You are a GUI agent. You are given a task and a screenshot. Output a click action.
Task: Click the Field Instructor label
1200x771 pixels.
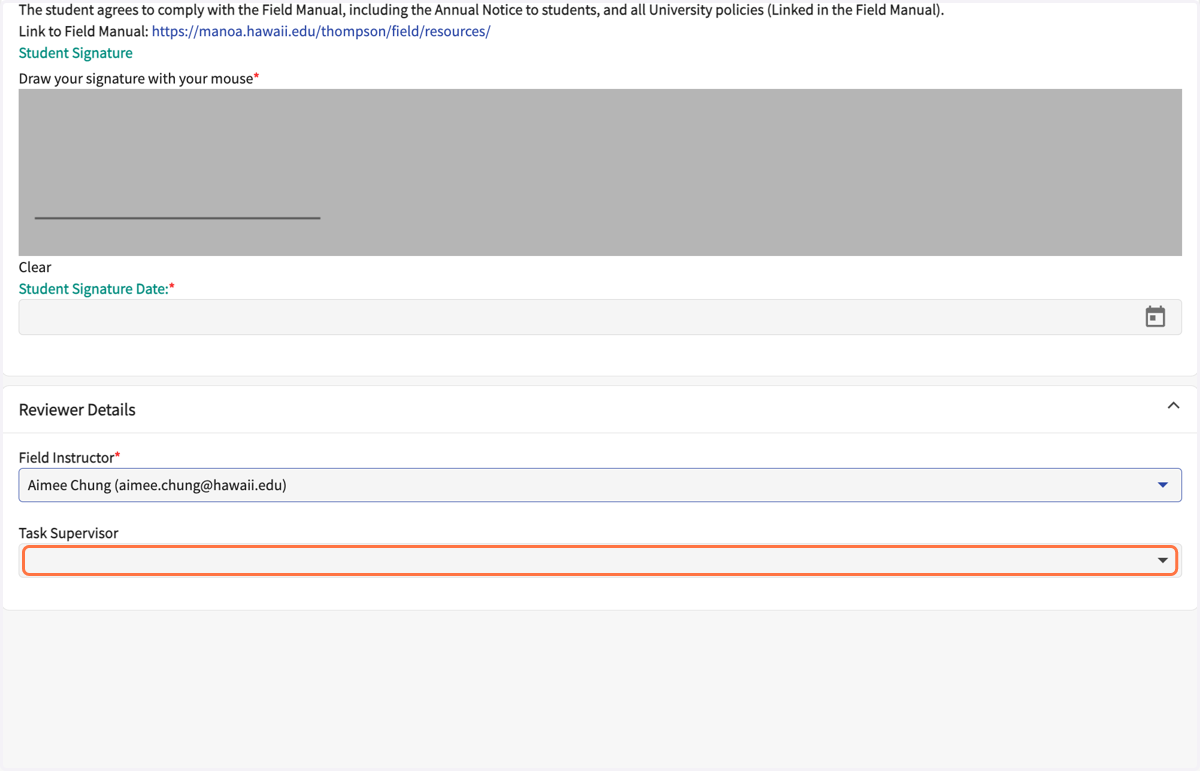(67, 457)
